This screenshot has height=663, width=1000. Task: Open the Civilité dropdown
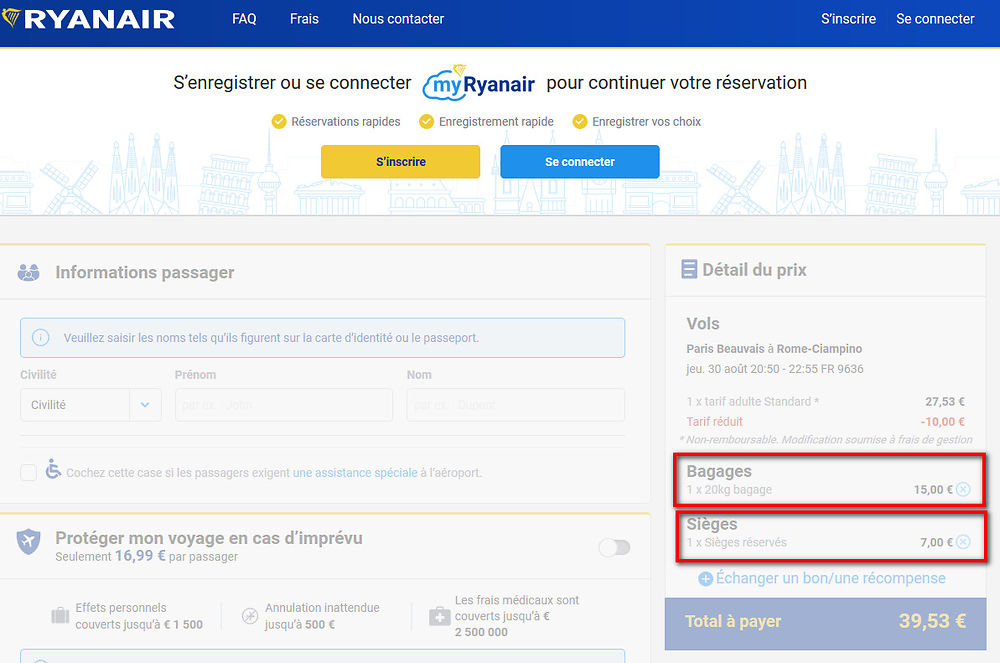tap(91, 405)
